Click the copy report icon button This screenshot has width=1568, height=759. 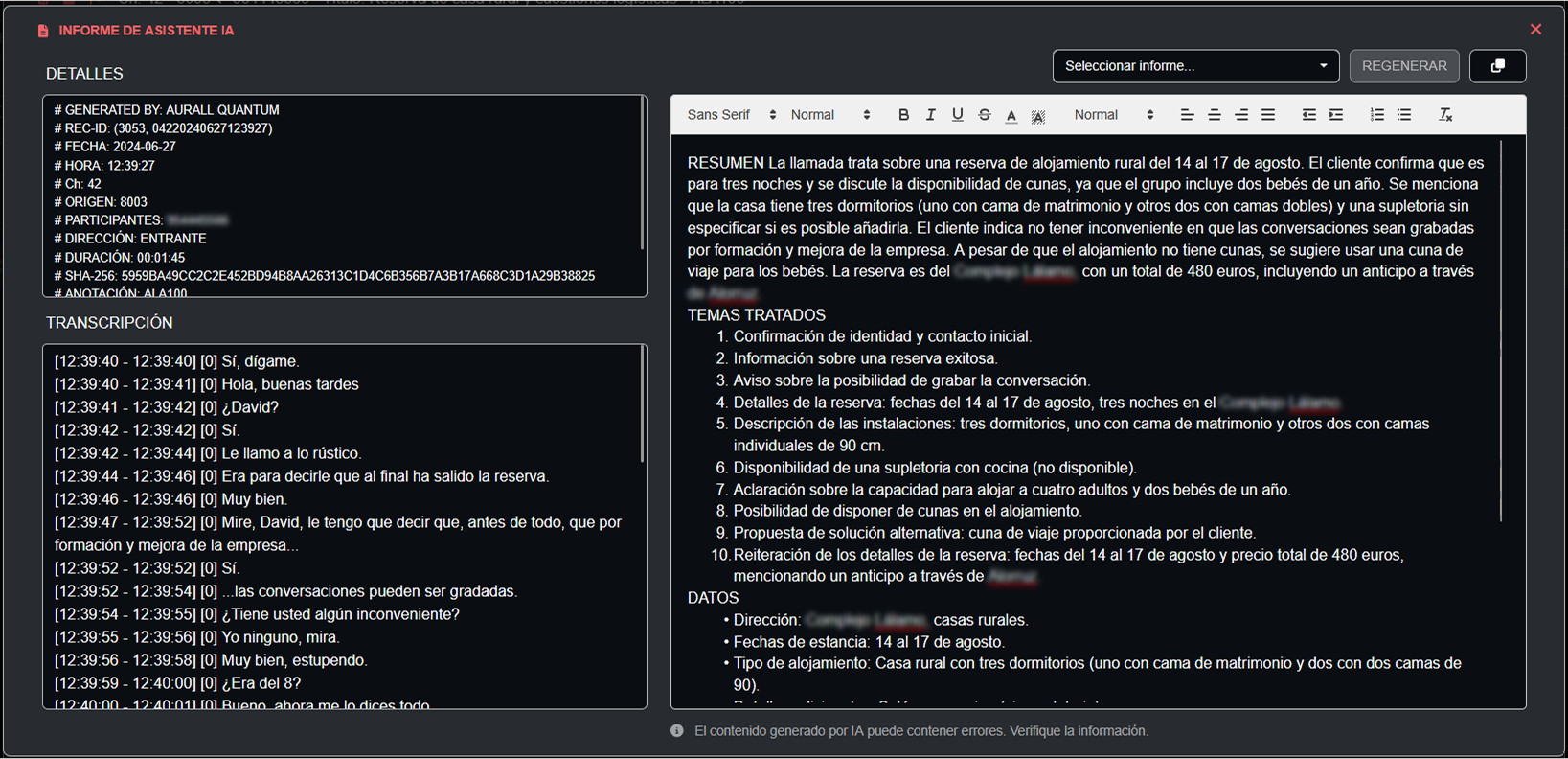click(x=1497, y=66)
